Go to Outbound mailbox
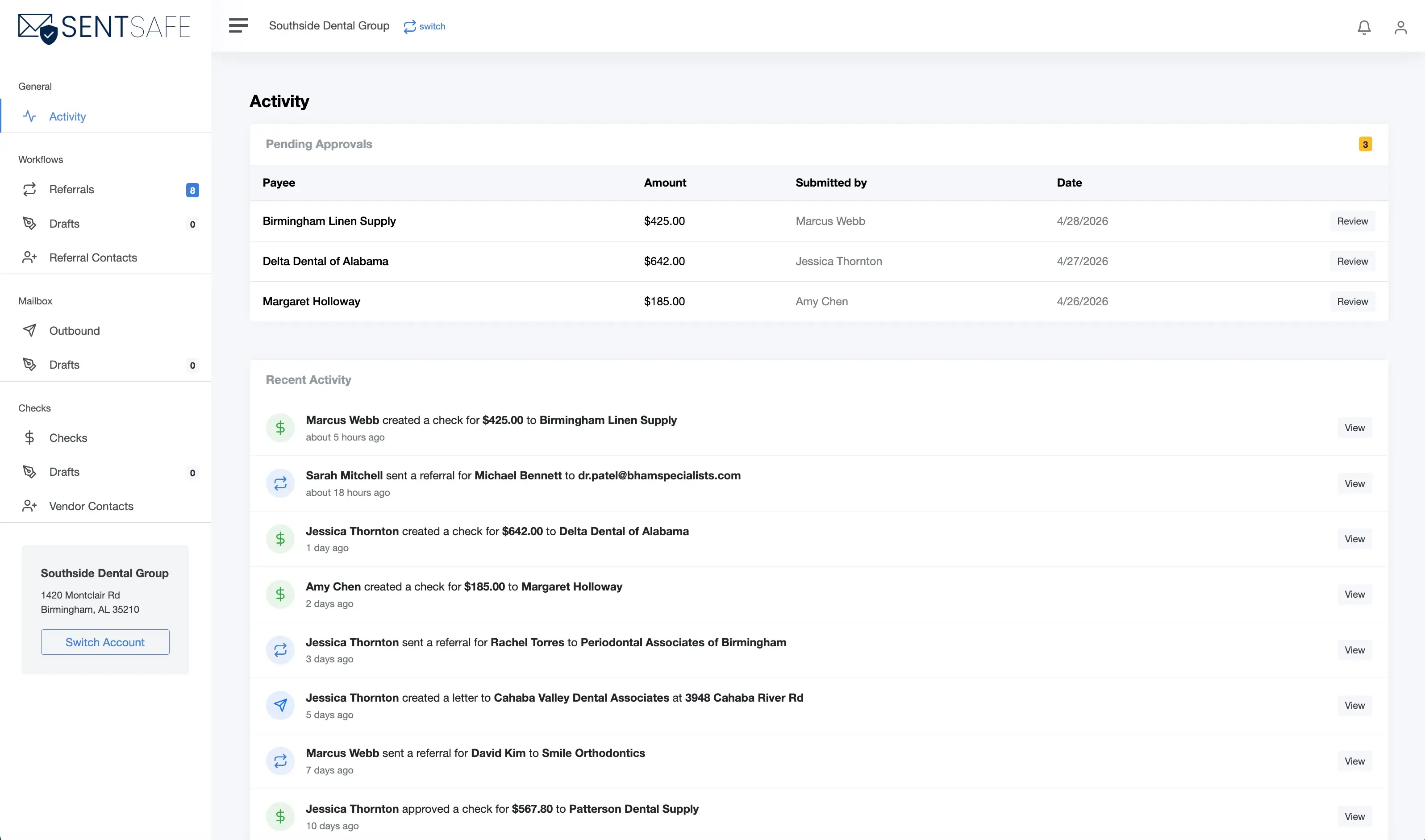This screenshot has width=1425, height=840. coord(74,331)
